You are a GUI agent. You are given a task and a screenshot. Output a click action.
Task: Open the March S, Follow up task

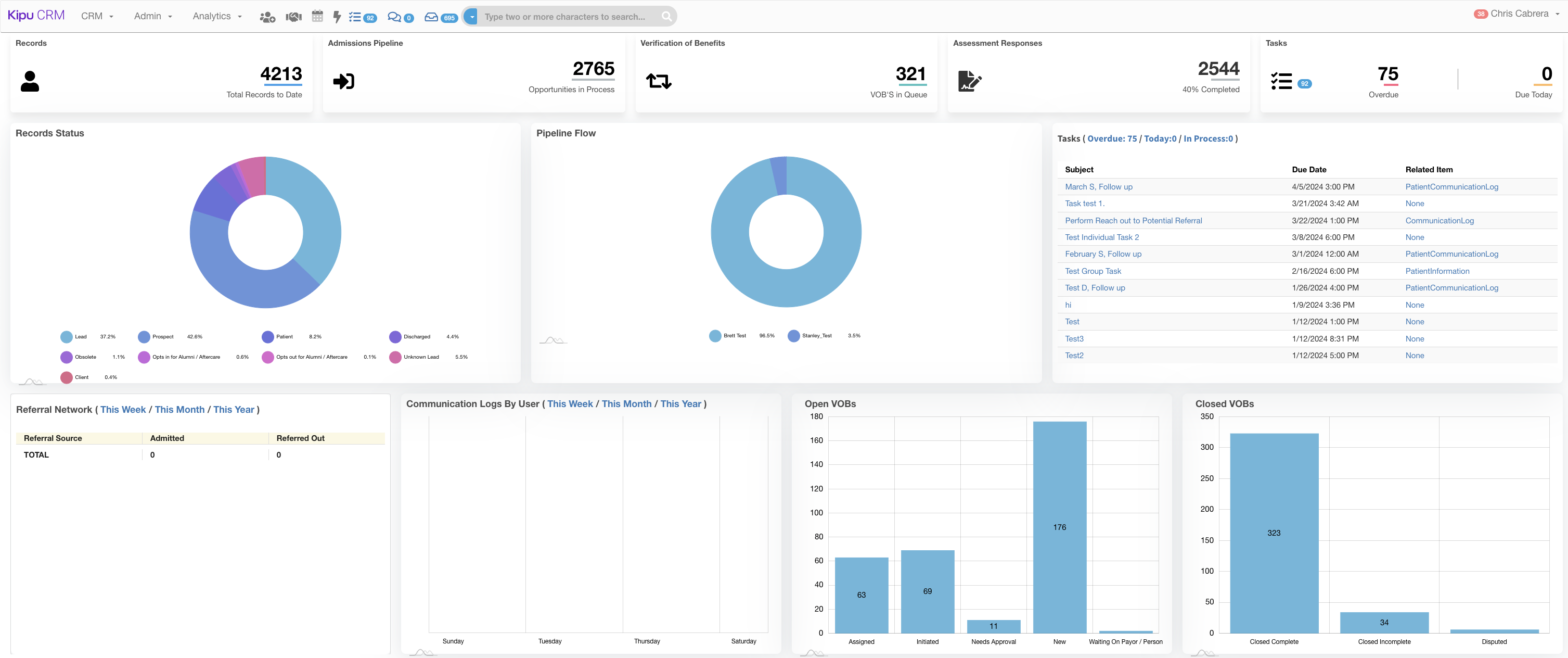(1098, 187)
